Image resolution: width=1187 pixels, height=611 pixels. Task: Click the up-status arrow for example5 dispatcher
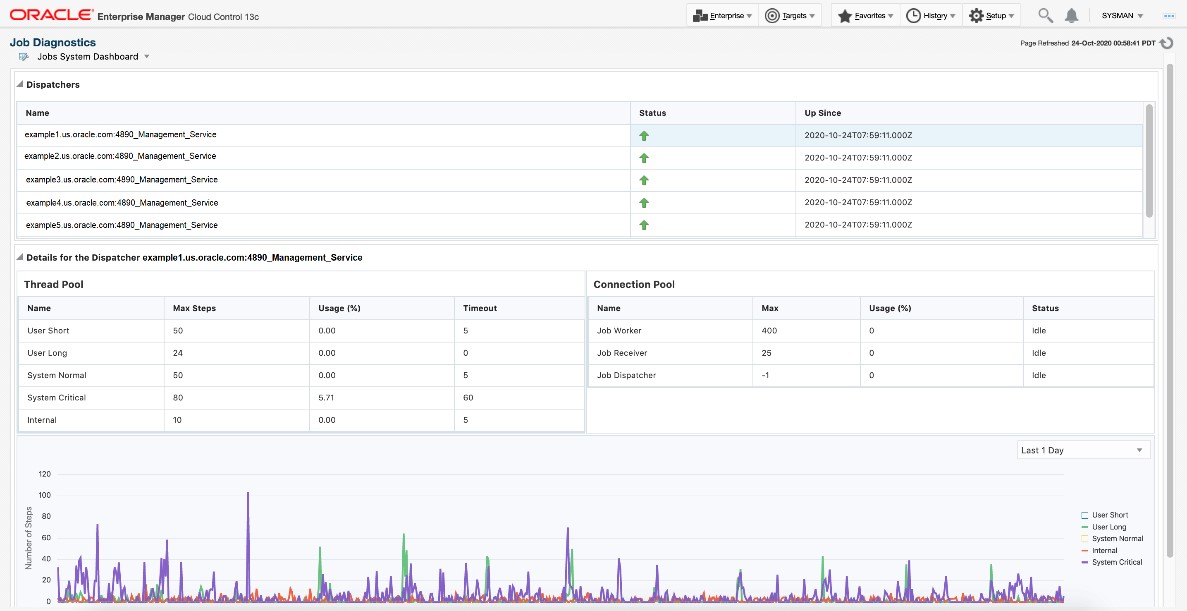644,225
